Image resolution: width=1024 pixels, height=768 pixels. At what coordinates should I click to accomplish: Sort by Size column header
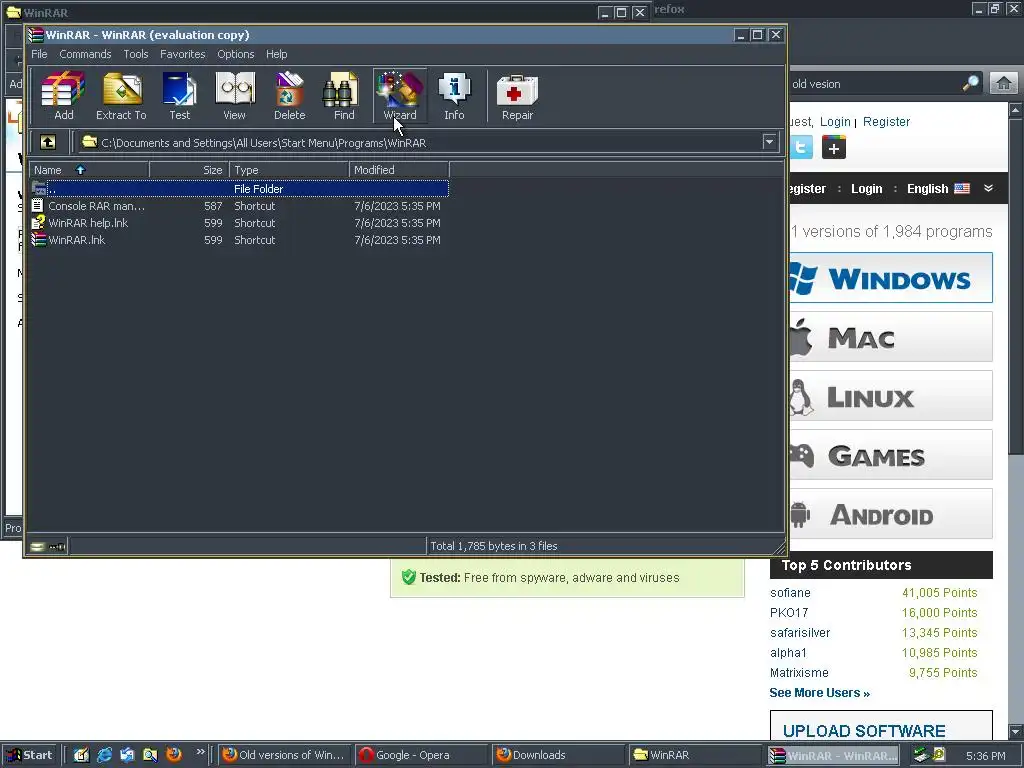pos(189,170)
